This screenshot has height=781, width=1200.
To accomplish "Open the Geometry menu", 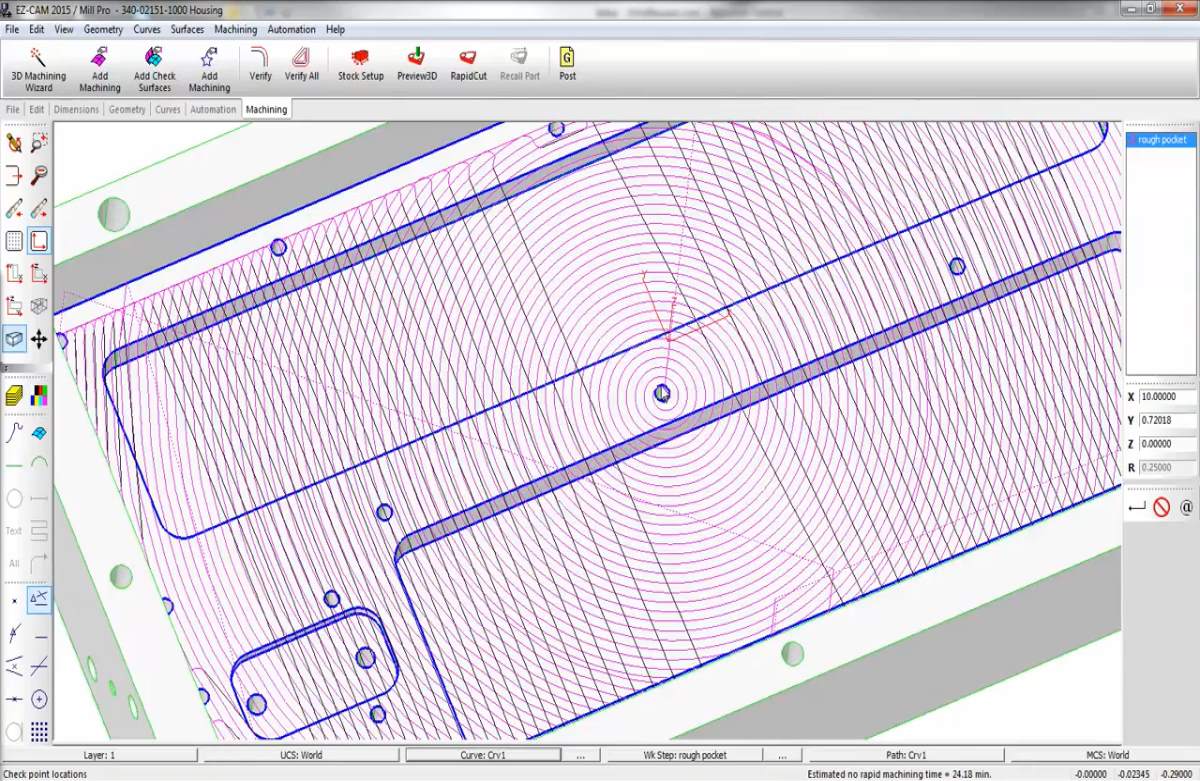I will click(x=103, y=30).
